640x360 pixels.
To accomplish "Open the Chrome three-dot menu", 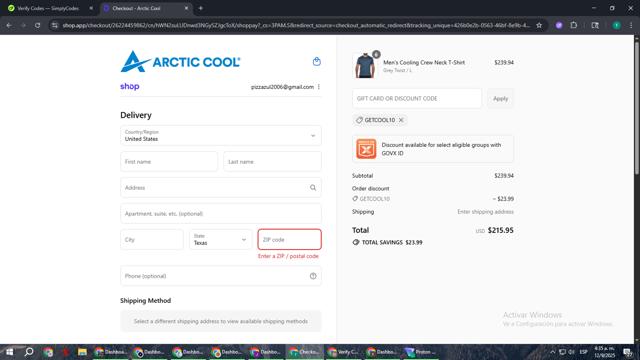I will (x=631, y=25).
